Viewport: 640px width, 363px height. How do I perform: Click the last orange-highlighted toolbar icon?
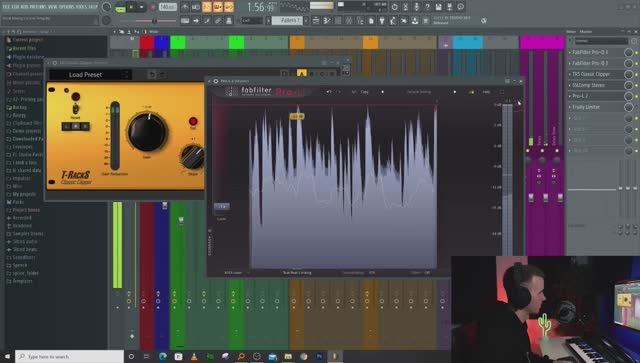tap(229, 7)
